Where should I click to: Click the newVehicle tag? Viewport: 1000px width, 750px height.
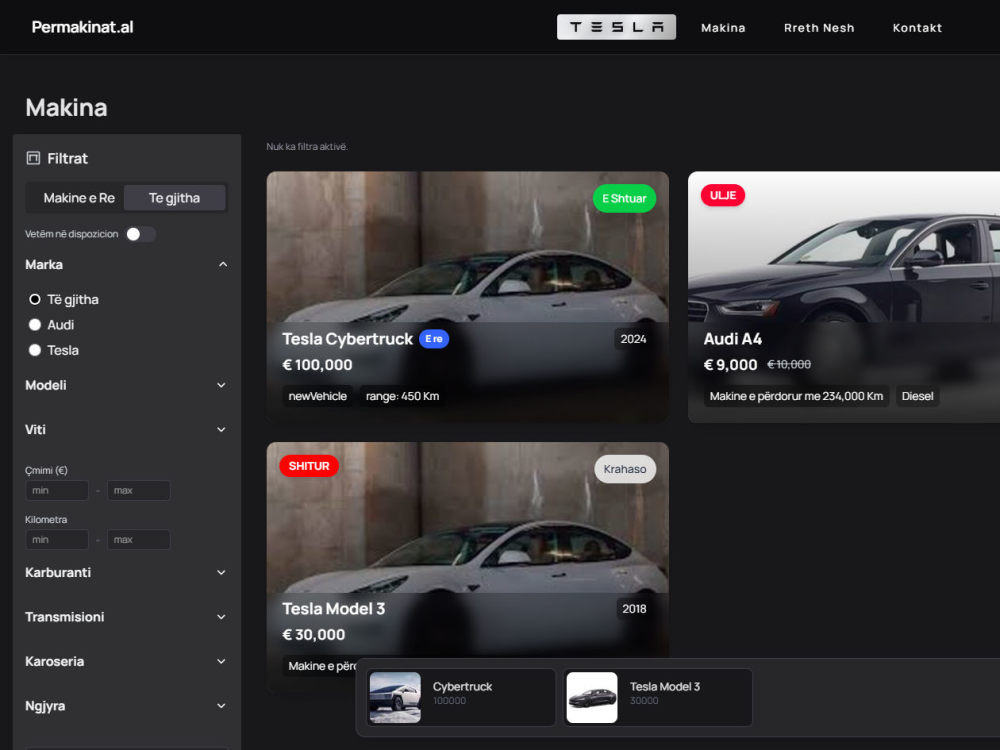[318, 396]
